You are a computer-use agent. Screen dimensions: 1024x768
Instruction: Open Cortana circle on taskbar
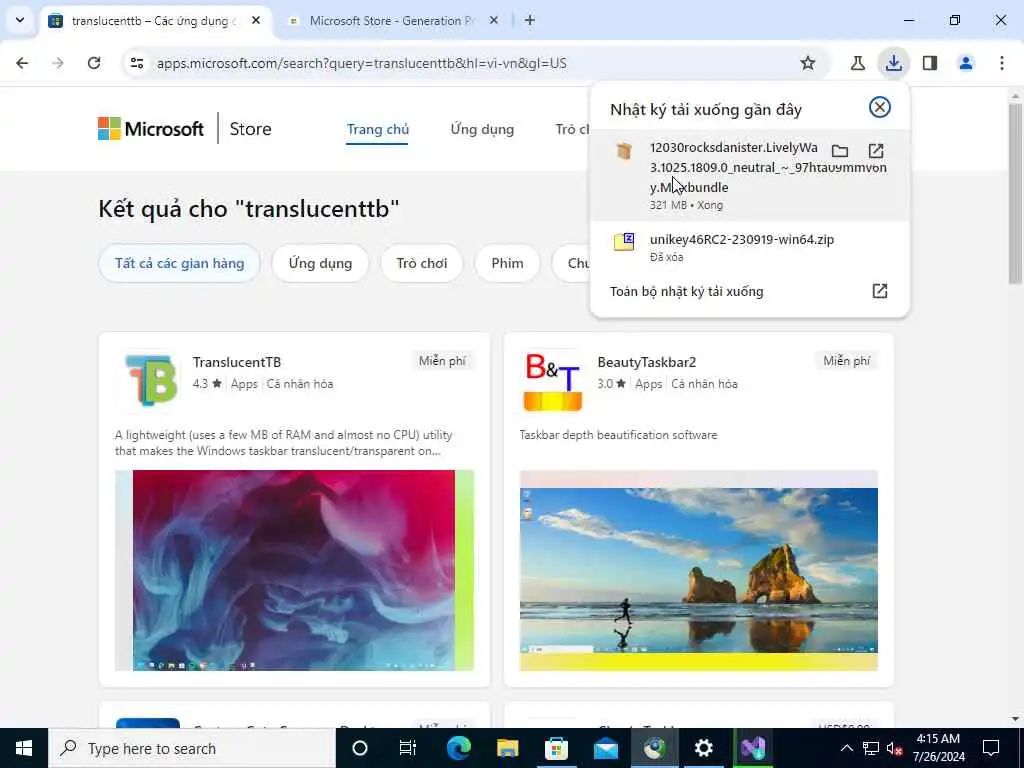tap(360, 748)
